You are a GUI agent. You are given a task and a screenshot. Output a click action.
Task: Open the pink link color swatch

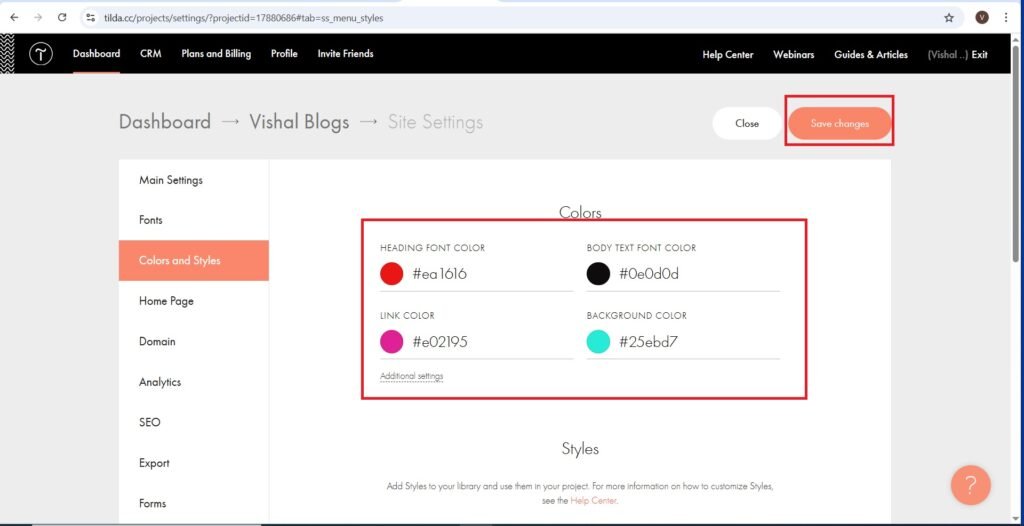pos(392,342)
